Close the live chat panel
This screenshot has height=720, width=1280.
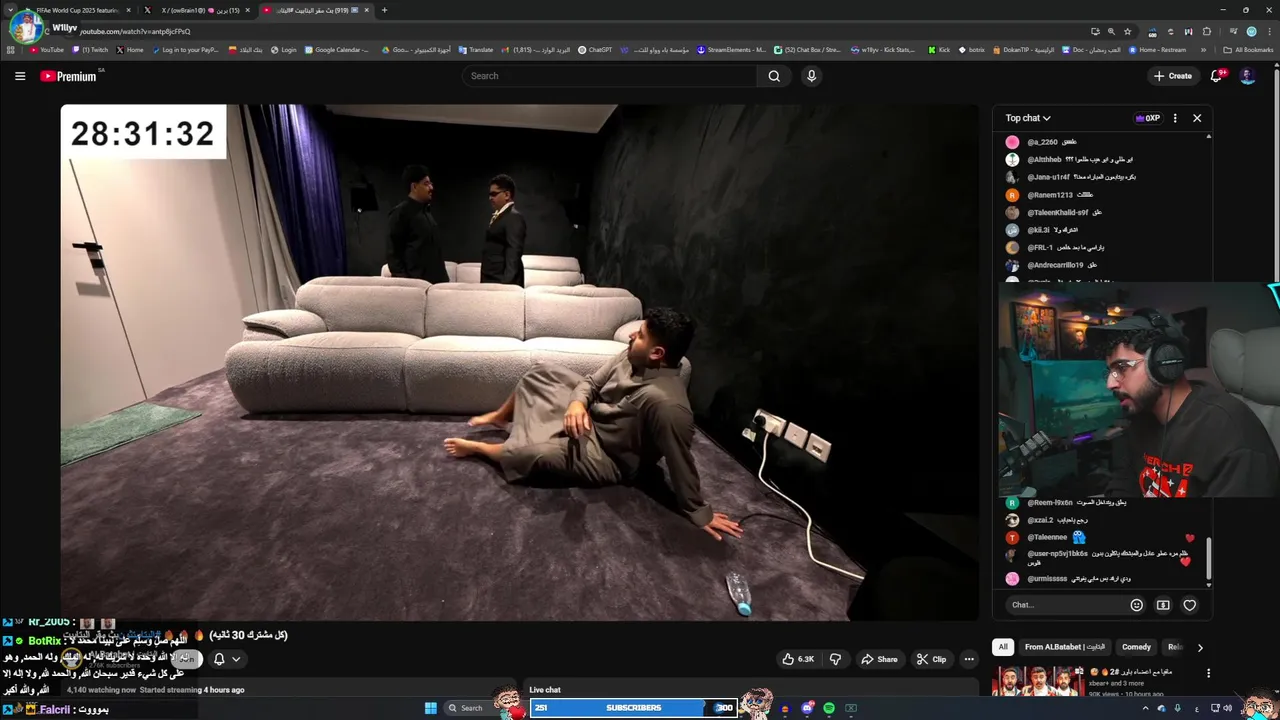1197,118
